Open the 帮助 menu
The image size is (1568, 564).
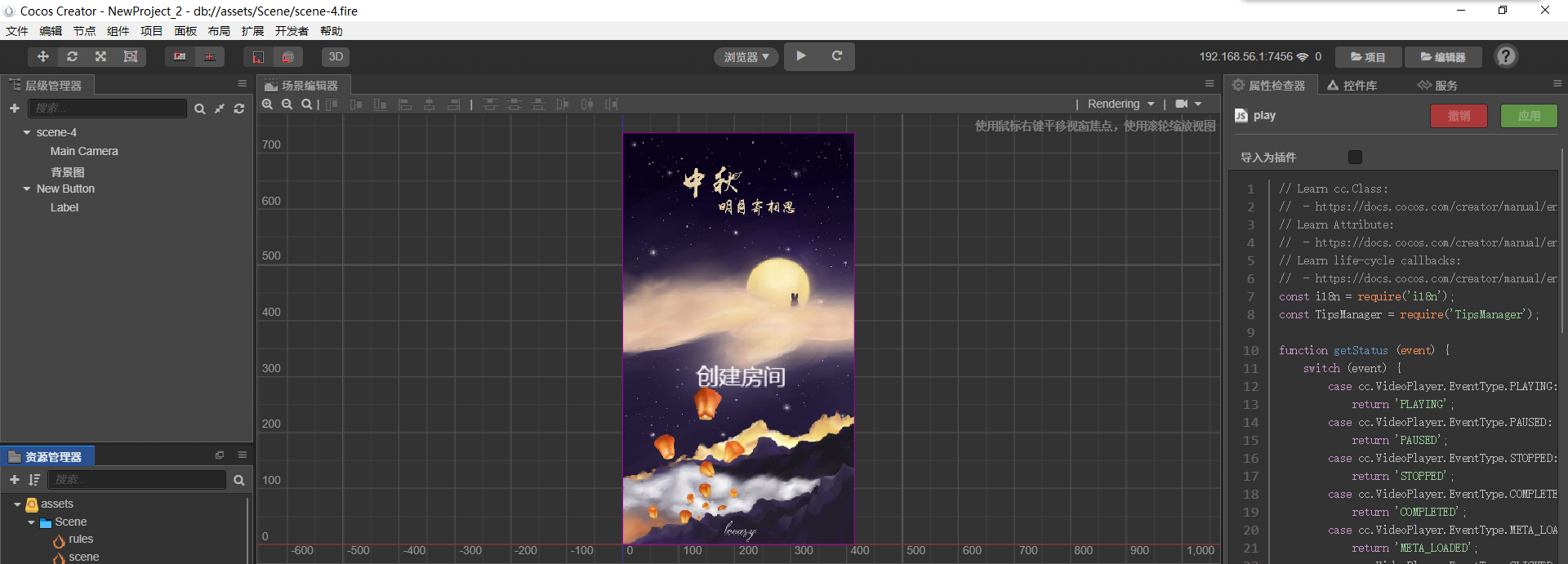(x=332, y=31)
